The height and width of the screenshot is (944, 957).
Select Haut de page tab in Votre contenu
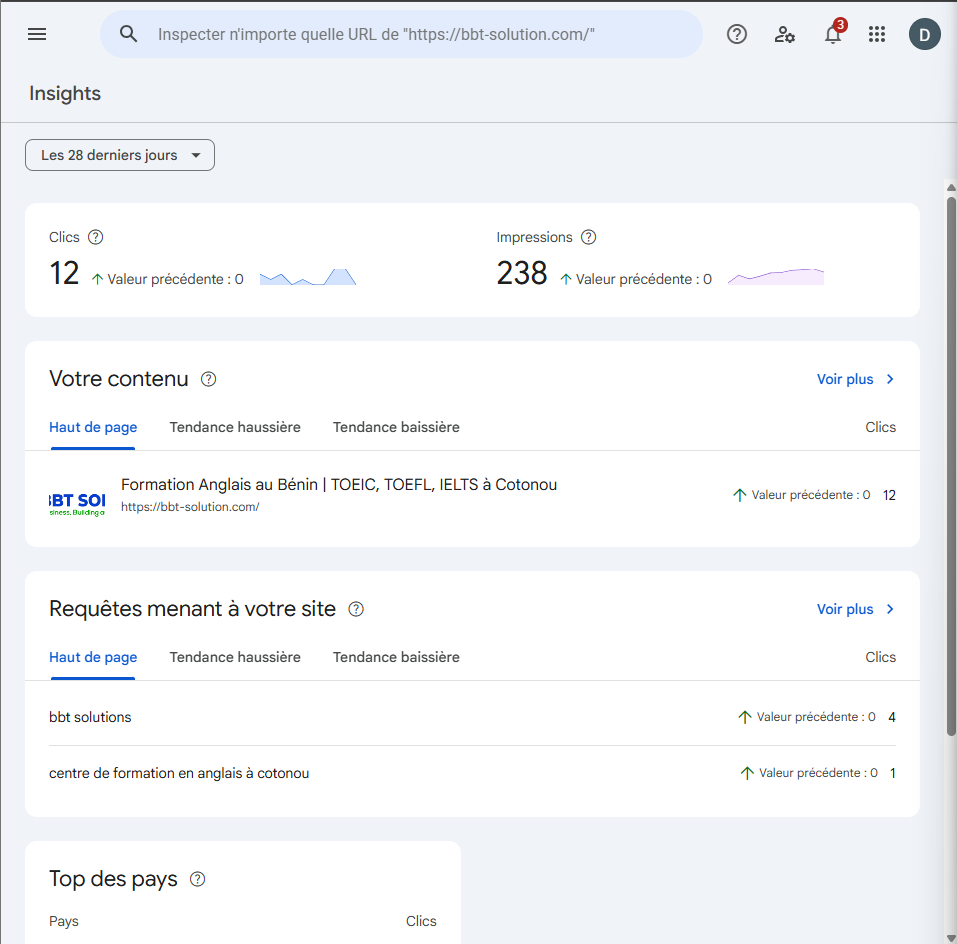click(93, 428)
